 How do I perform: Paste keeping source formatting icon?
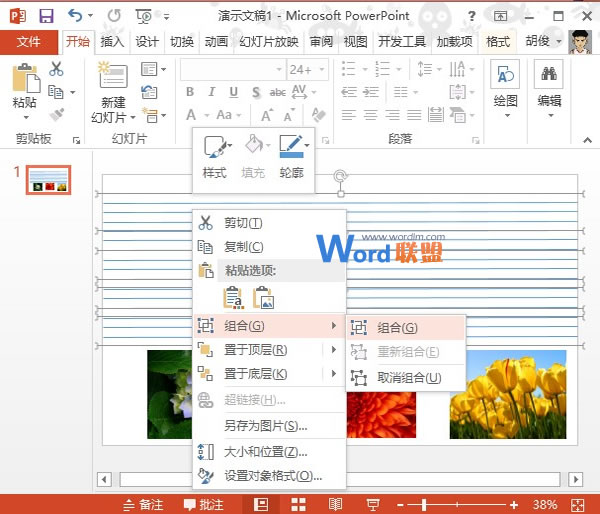coord(233,297)
